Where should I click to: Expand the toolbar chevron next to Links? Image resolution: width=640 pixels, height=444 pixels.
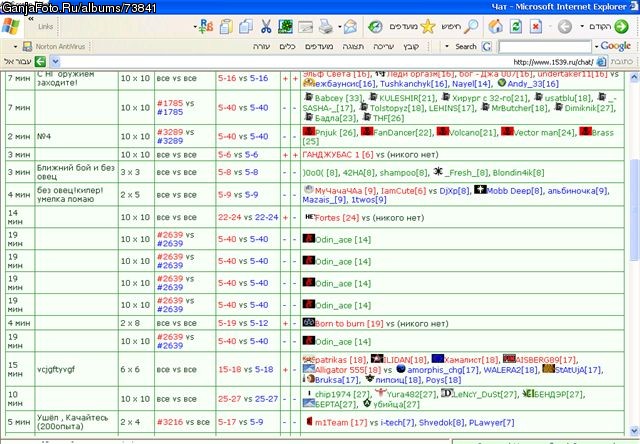(31, 19)
